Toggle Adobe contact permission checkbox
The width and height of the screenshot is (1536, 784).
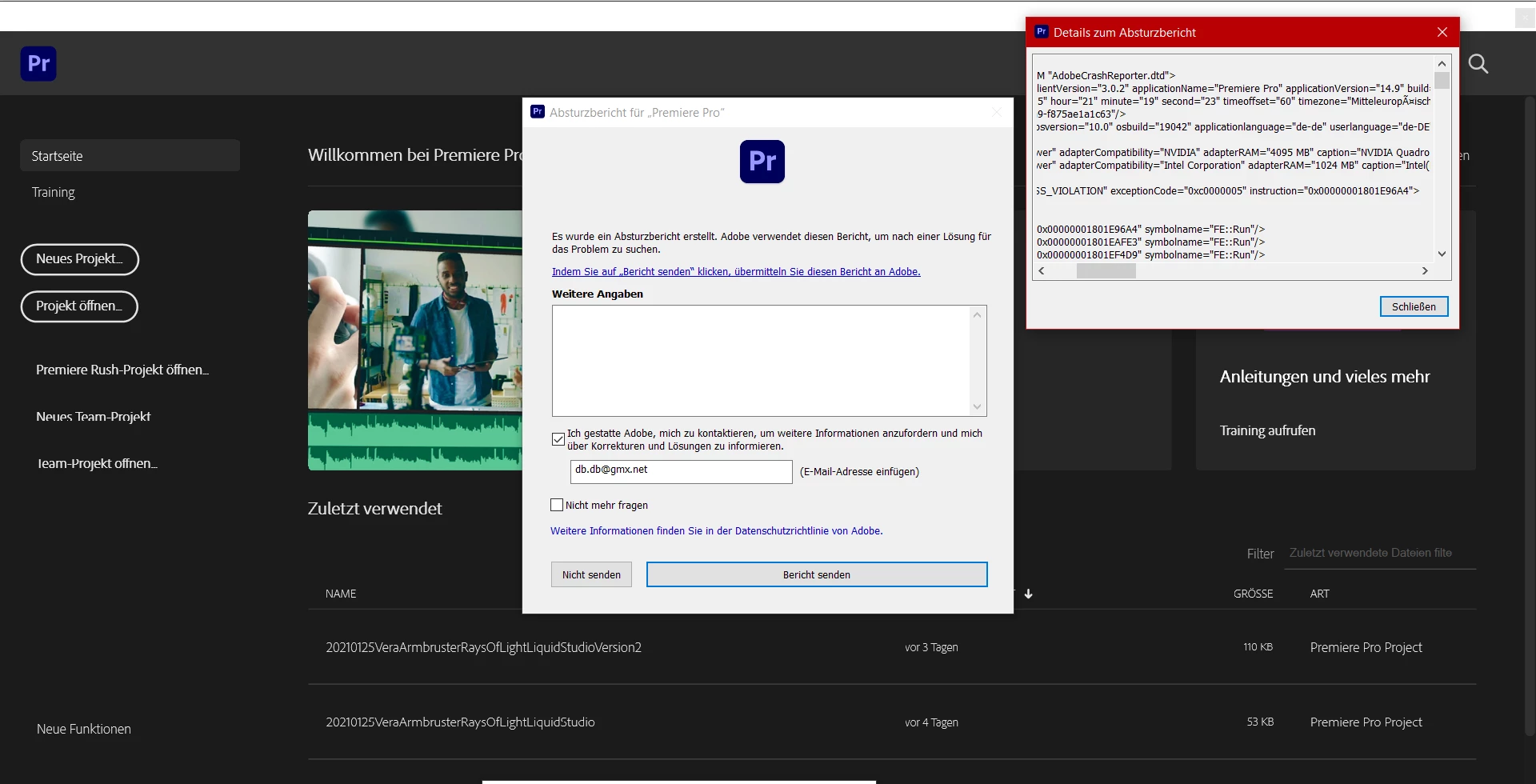coord(558,439)
